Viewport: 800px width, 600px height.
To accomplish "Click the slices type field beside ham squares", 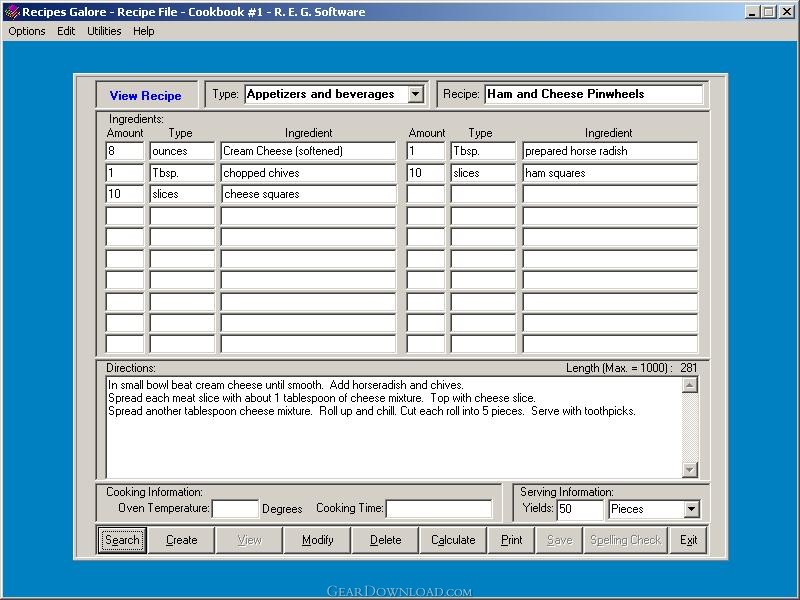I will click(x=483, y=173).
